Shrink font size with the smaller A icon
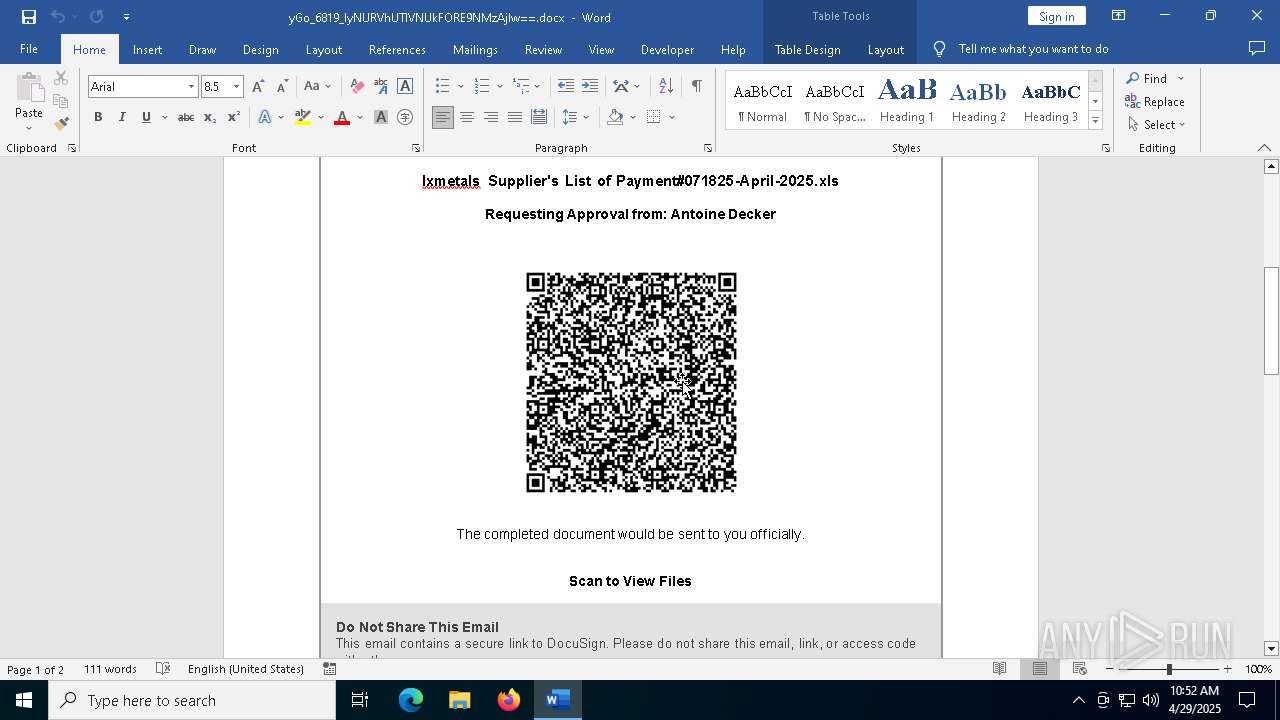 (282, 87)
